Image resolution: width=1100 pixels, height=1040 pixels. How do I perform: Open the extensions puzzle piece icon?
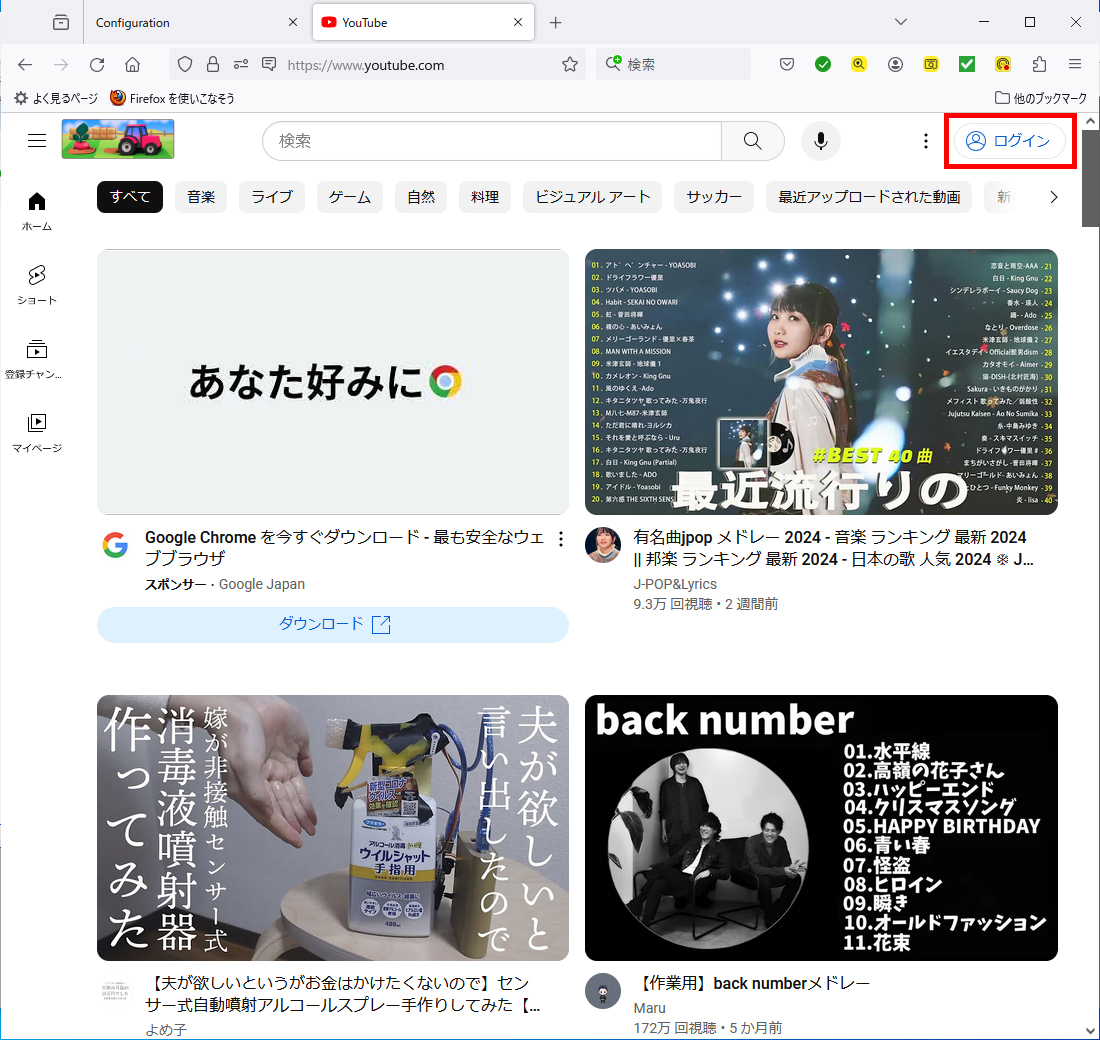pos(1039,65)
